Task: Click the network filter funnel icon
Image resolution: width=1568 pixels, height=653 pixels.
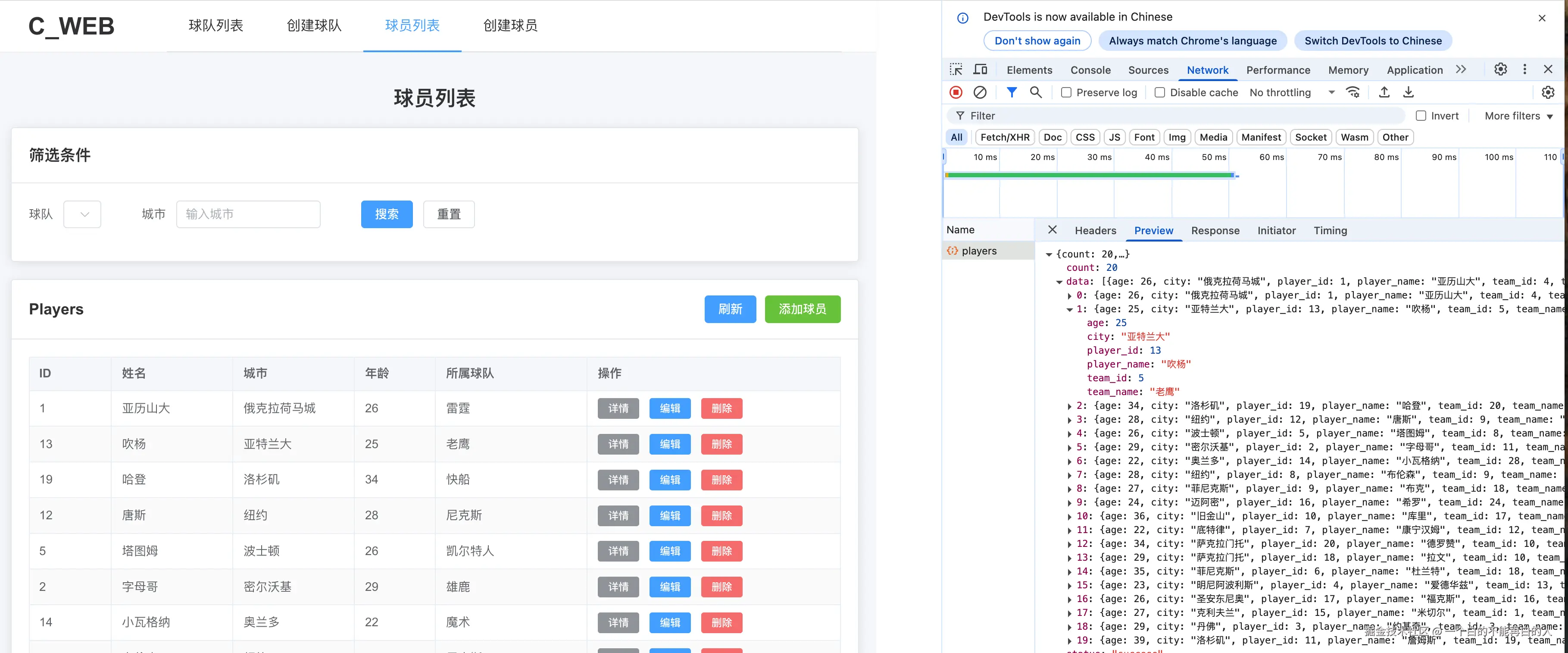Action: [x=1011, y=92]
